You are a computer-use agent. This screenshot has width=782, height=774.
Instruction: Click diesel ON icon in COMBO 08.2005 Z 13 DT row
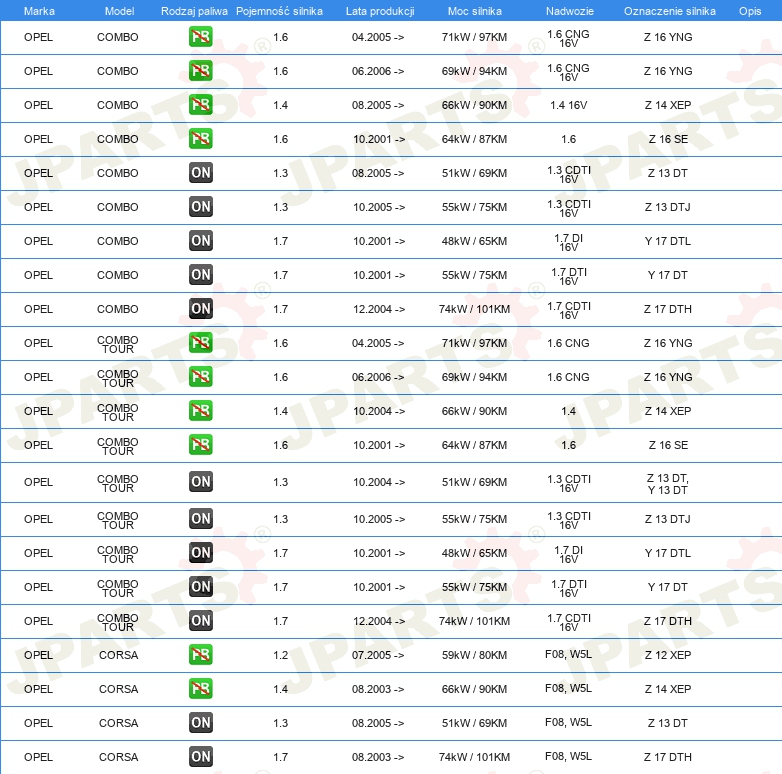point(200,173)
